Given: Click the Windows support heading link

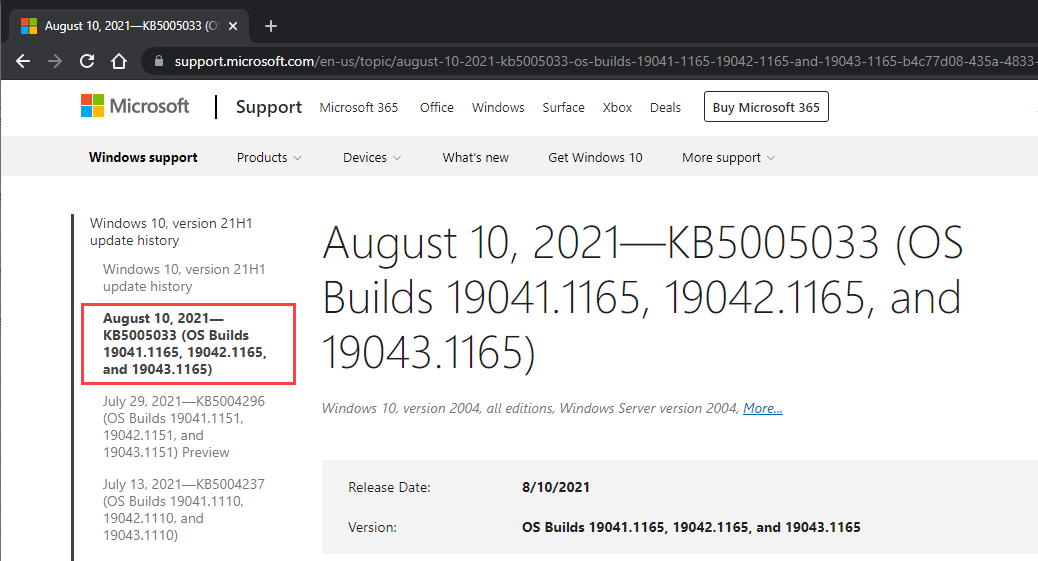Looking at the screenshot, I should tap(143, 158).
